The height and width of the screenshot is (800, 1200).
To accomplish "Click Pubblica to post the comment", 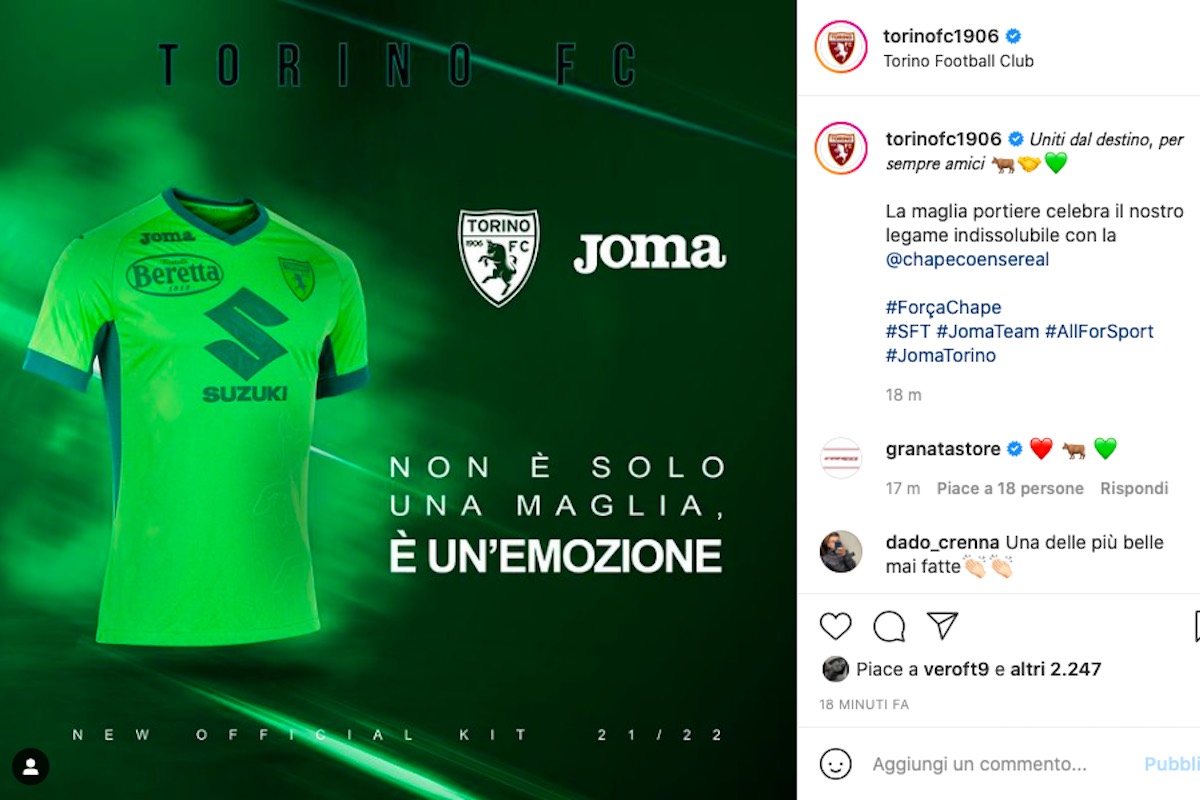I will pyautogui.click(x=1172, y=764).
